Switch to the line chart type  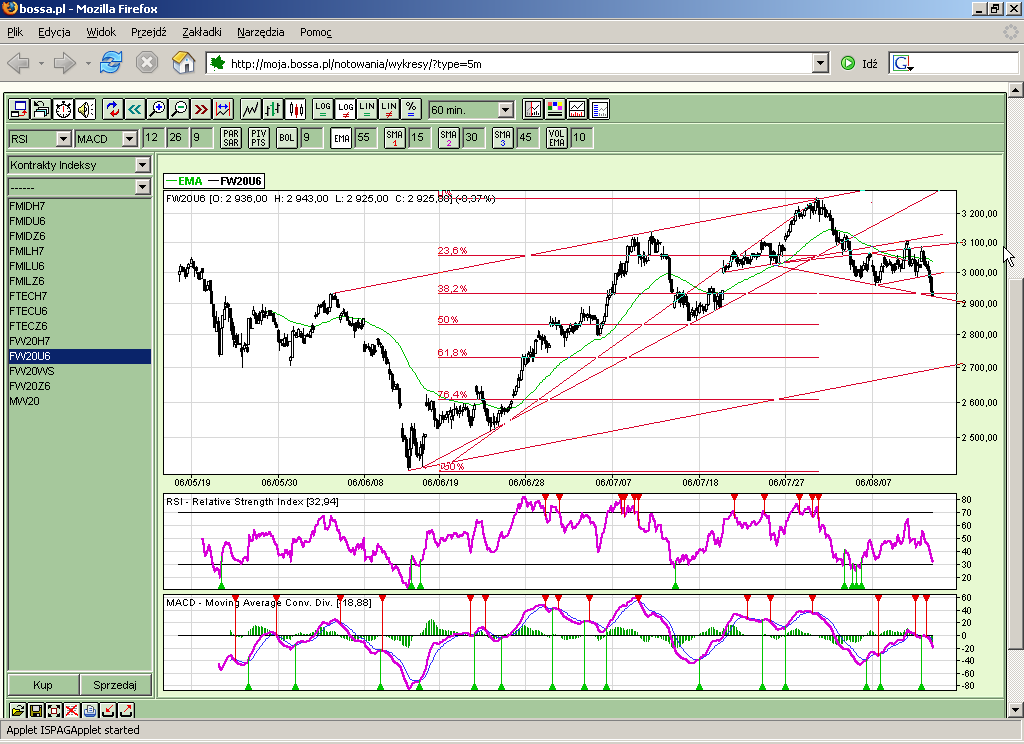tap(251, 109)
